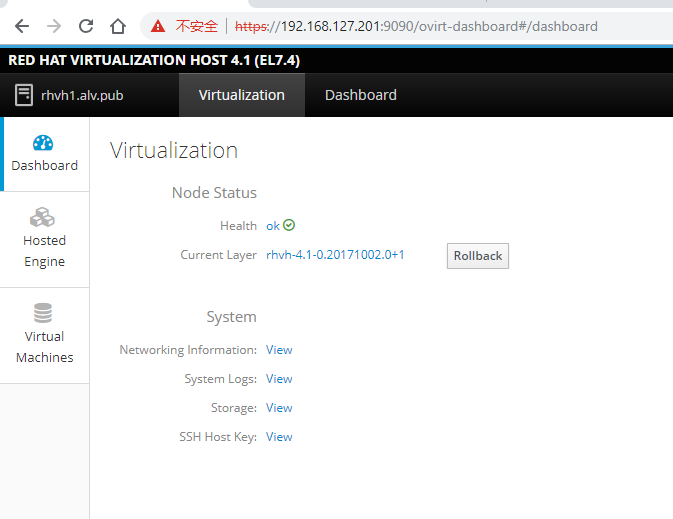
Task: View Storage details
Action: click(x=279, y=408)
